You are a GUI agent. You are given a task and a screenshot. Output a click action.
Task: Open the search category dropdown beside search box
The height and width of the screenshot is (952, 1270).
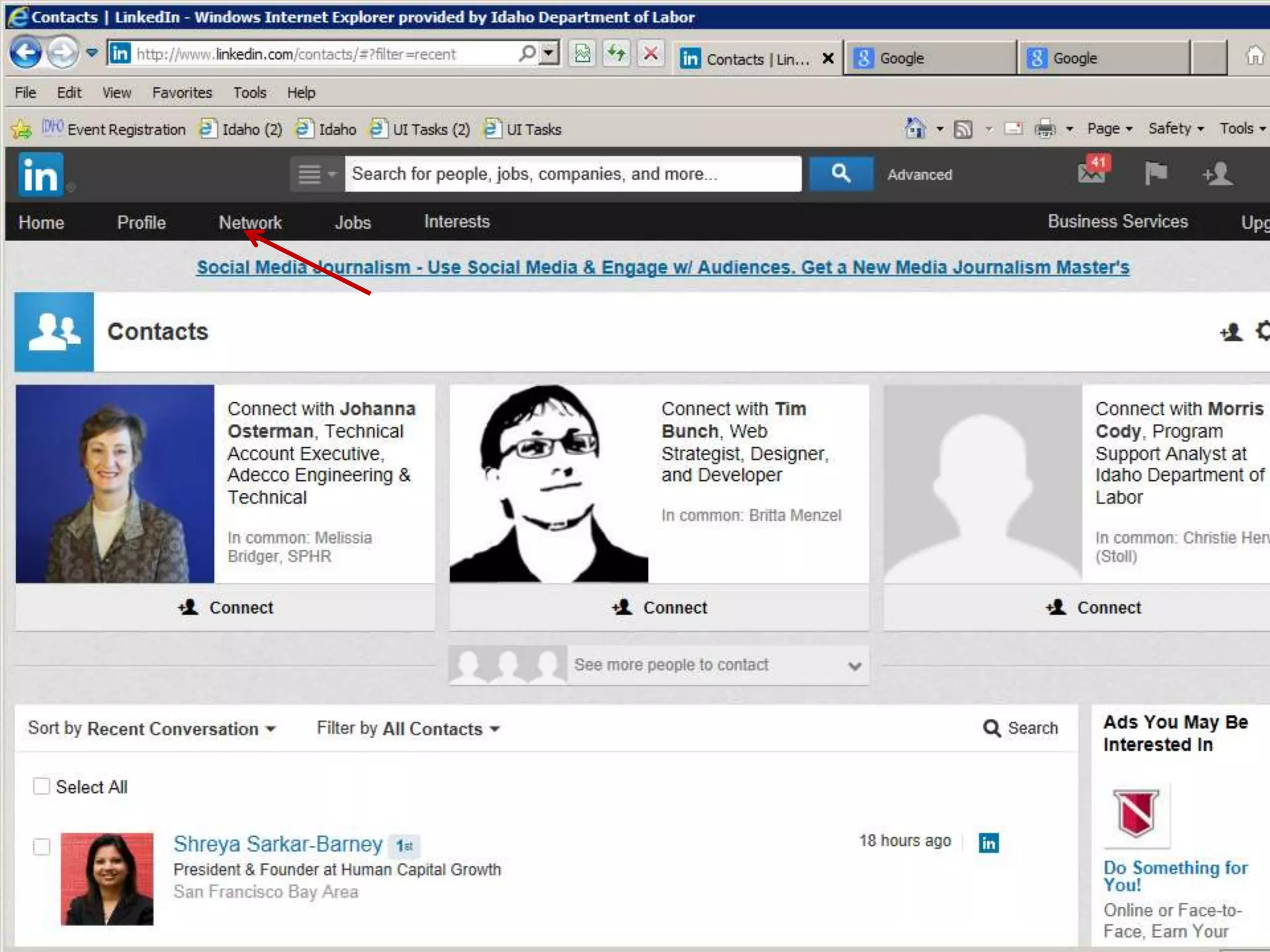click(316, 174)
